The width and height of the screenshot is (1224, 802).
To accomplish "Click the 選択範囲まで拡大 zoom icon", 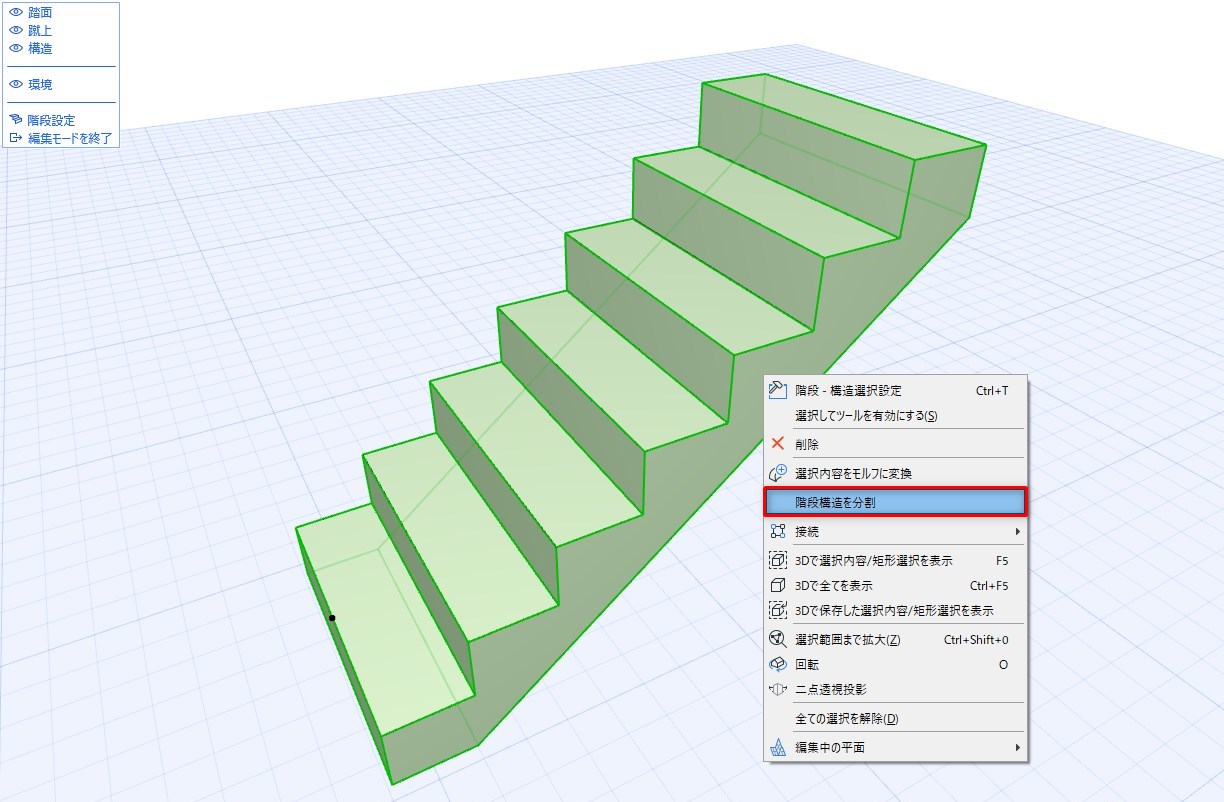I will pos(778,640).
